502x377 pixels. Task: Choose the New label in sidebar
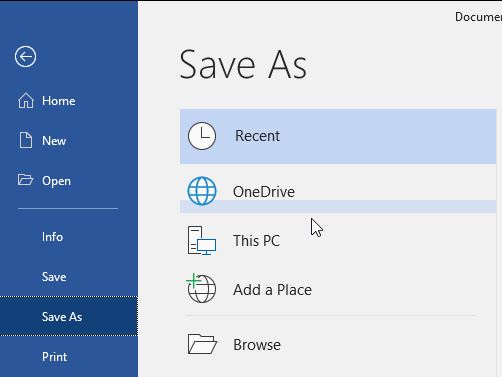54,141
